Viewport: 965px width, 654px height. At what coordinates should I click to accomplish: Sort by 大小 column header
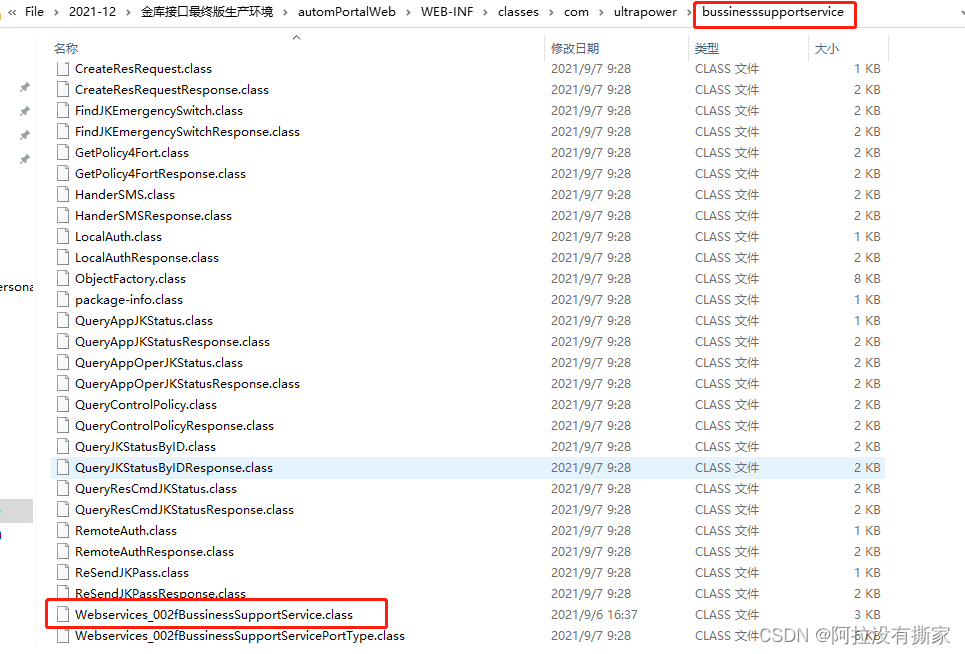(x=827, y=49)
